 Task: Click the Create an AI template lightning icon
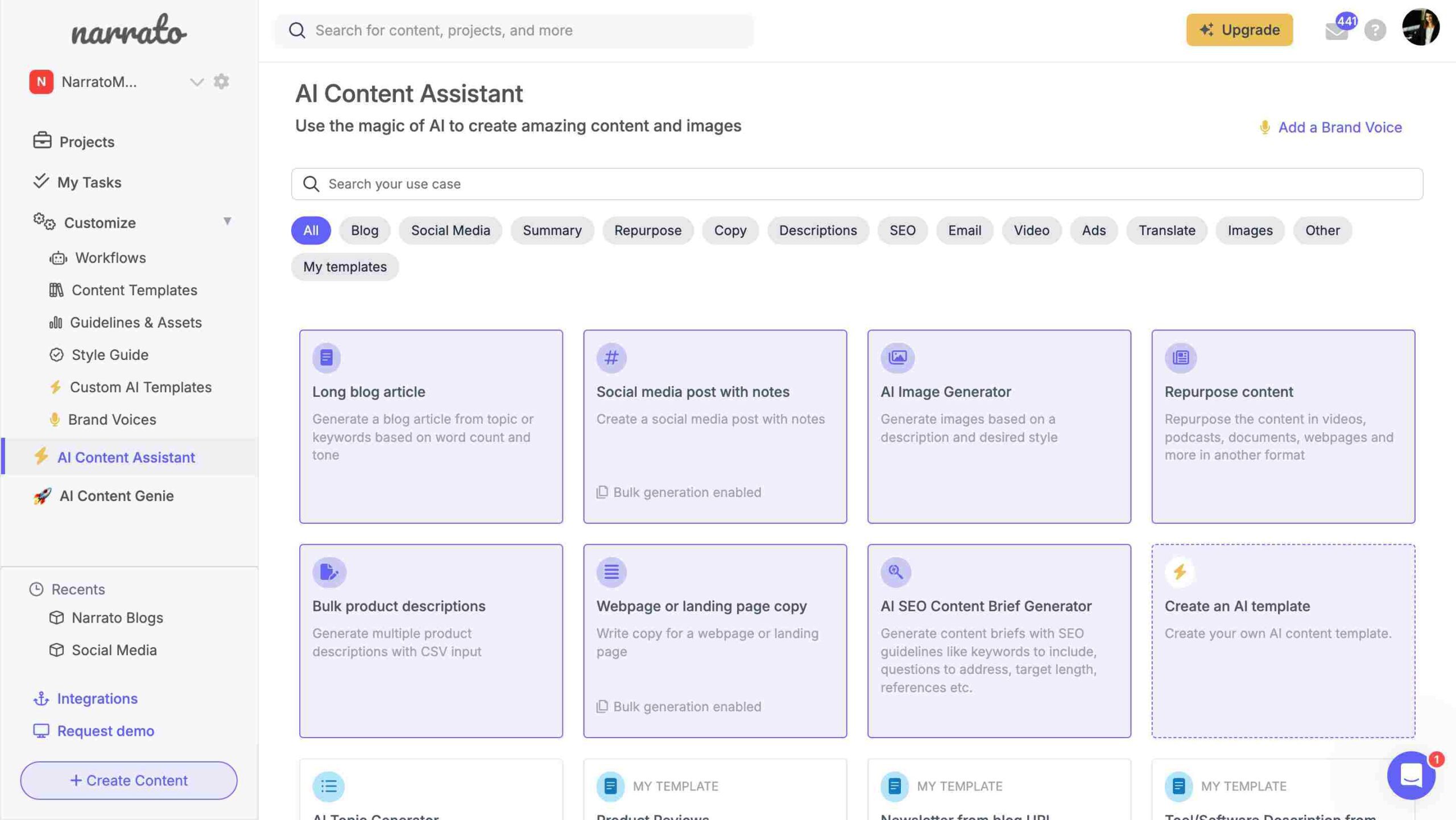(x=1180, y=571)
